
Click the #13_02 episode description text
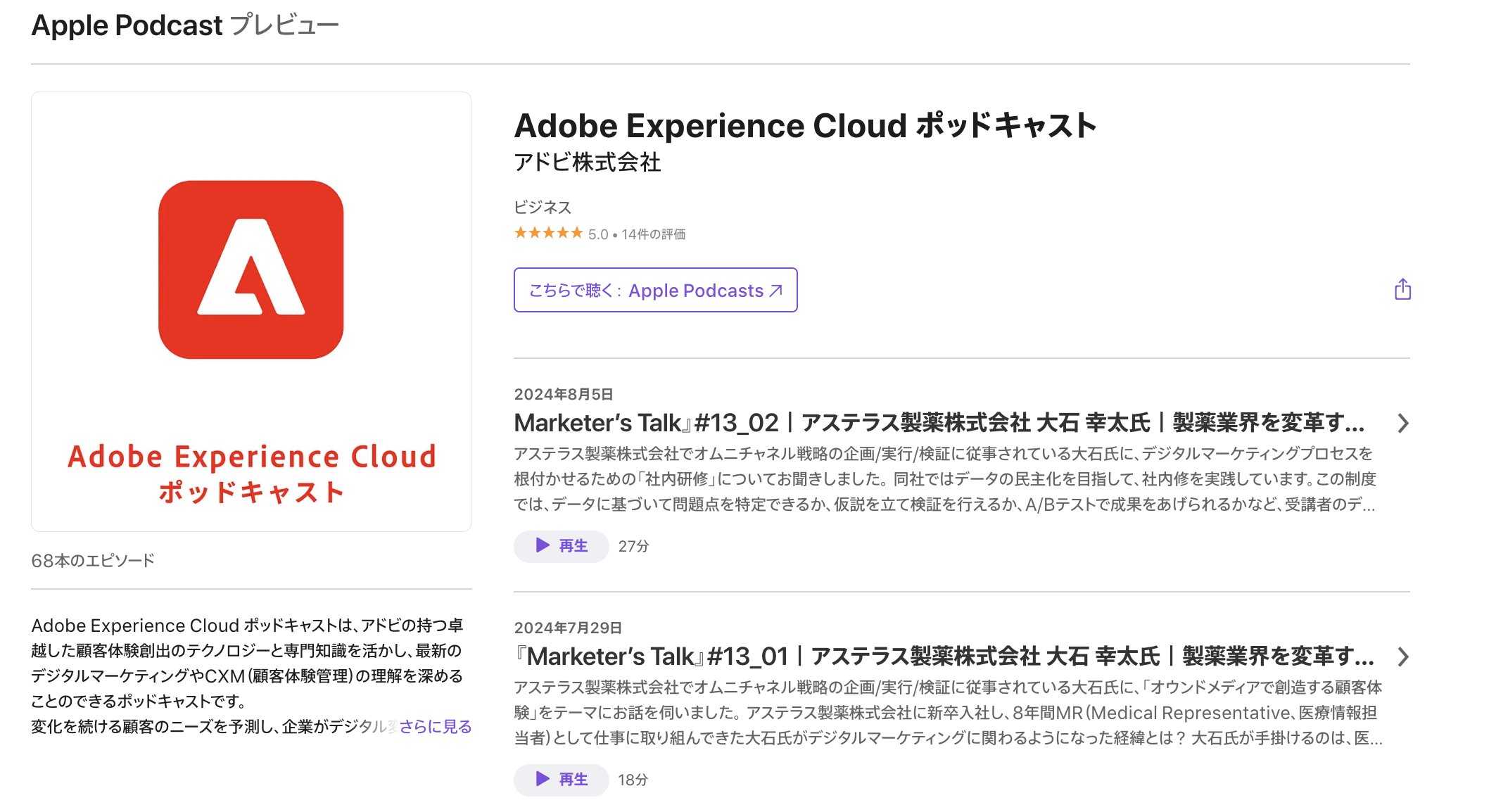tap(945, 479)
